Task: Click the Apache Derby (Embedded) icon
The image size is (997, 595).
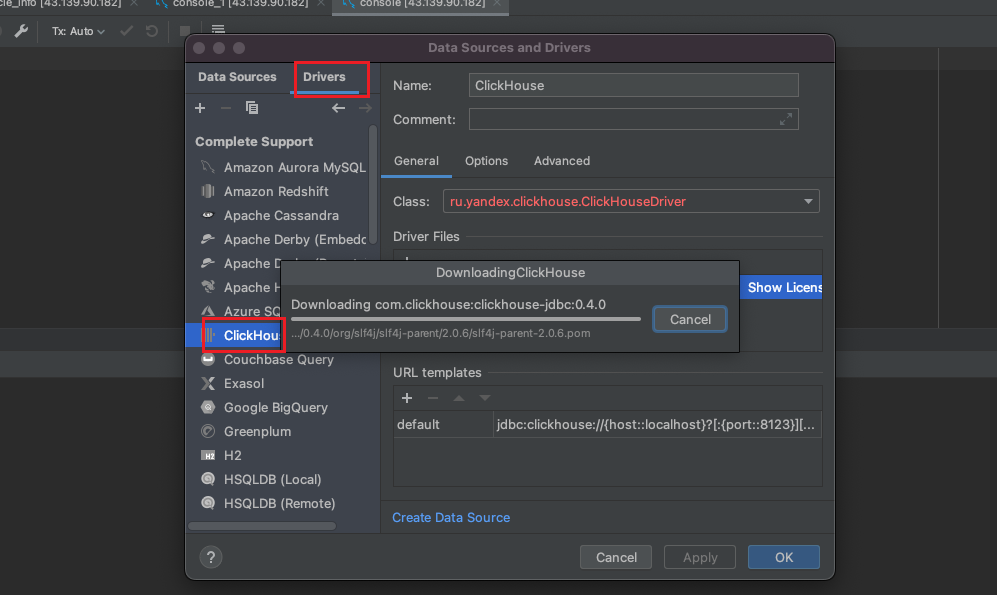Action: click(x=208, y=240)
